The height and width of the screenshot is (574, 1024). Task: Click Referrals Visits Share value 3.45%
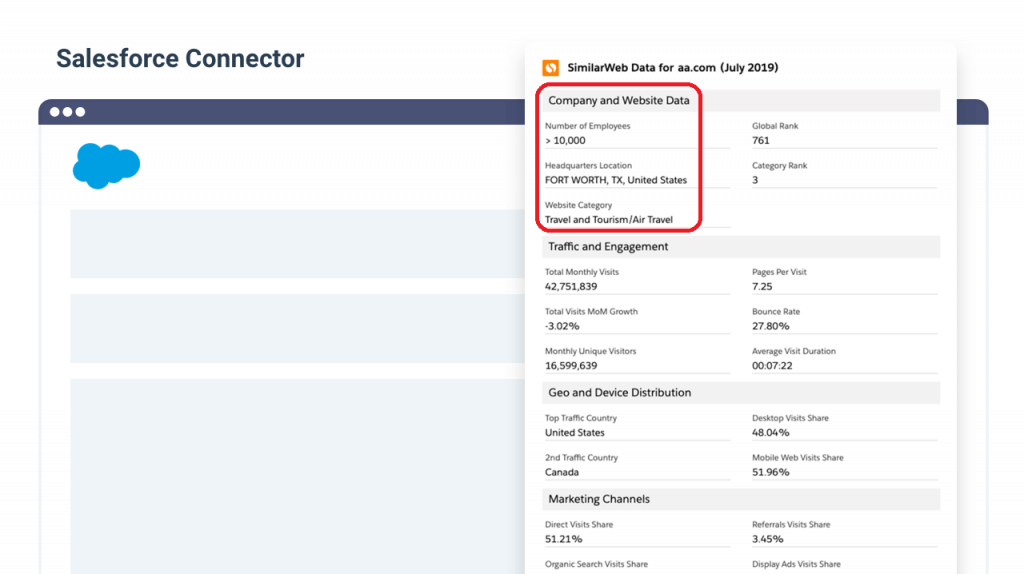(767, 539)
